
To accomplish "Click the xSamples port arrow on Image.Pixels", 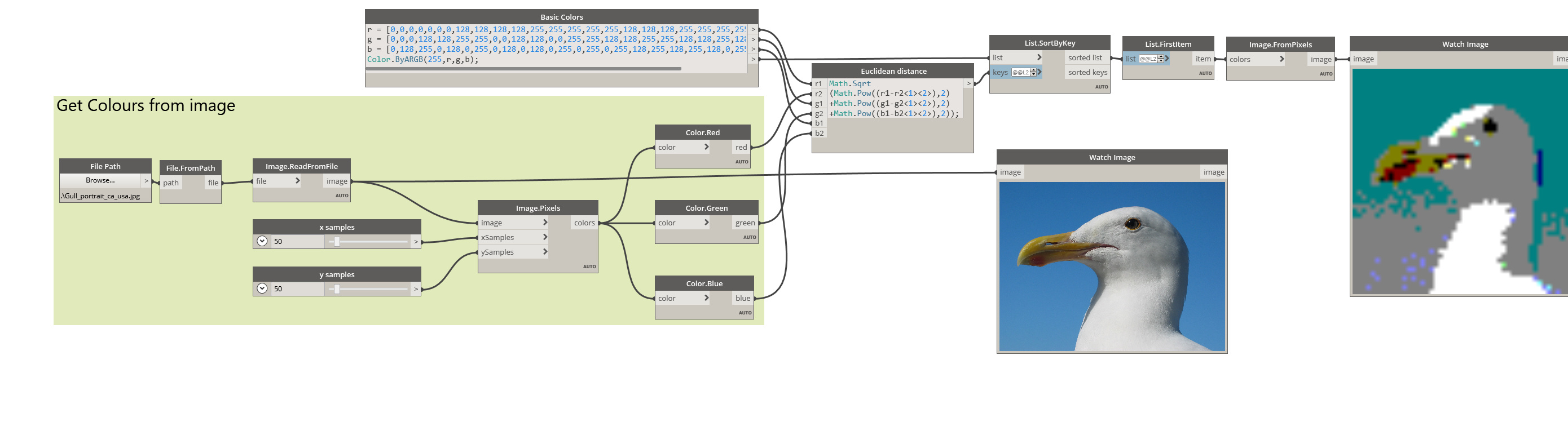I will pos(545,237).
